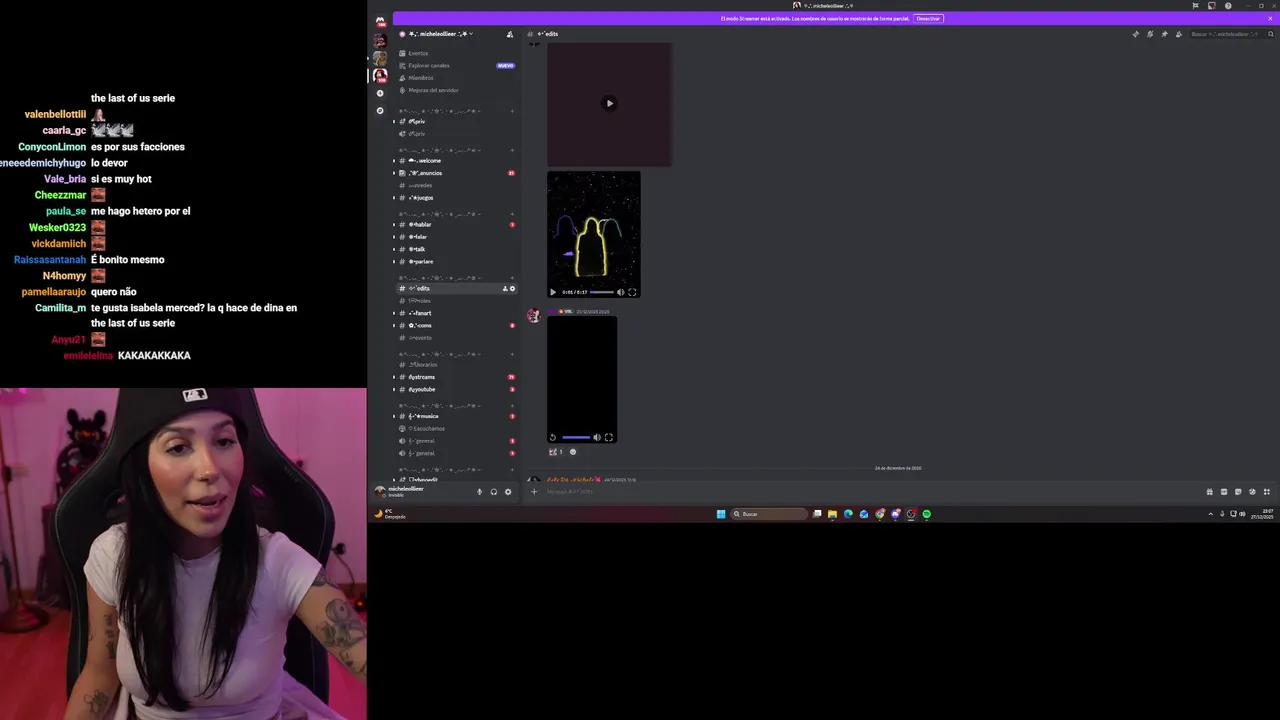The image size is (1280, 720).
Task: Toggle microphone mute in user panel
Action: click(479, 491)
